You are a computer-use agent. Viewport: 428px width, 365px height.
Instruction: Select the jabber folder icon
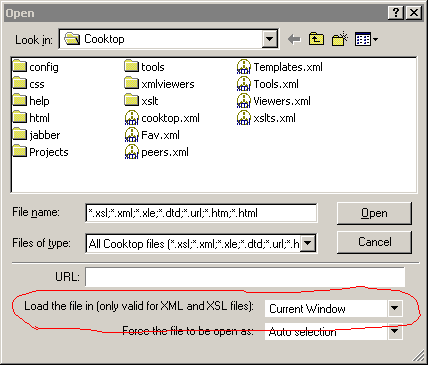[20, 134]
